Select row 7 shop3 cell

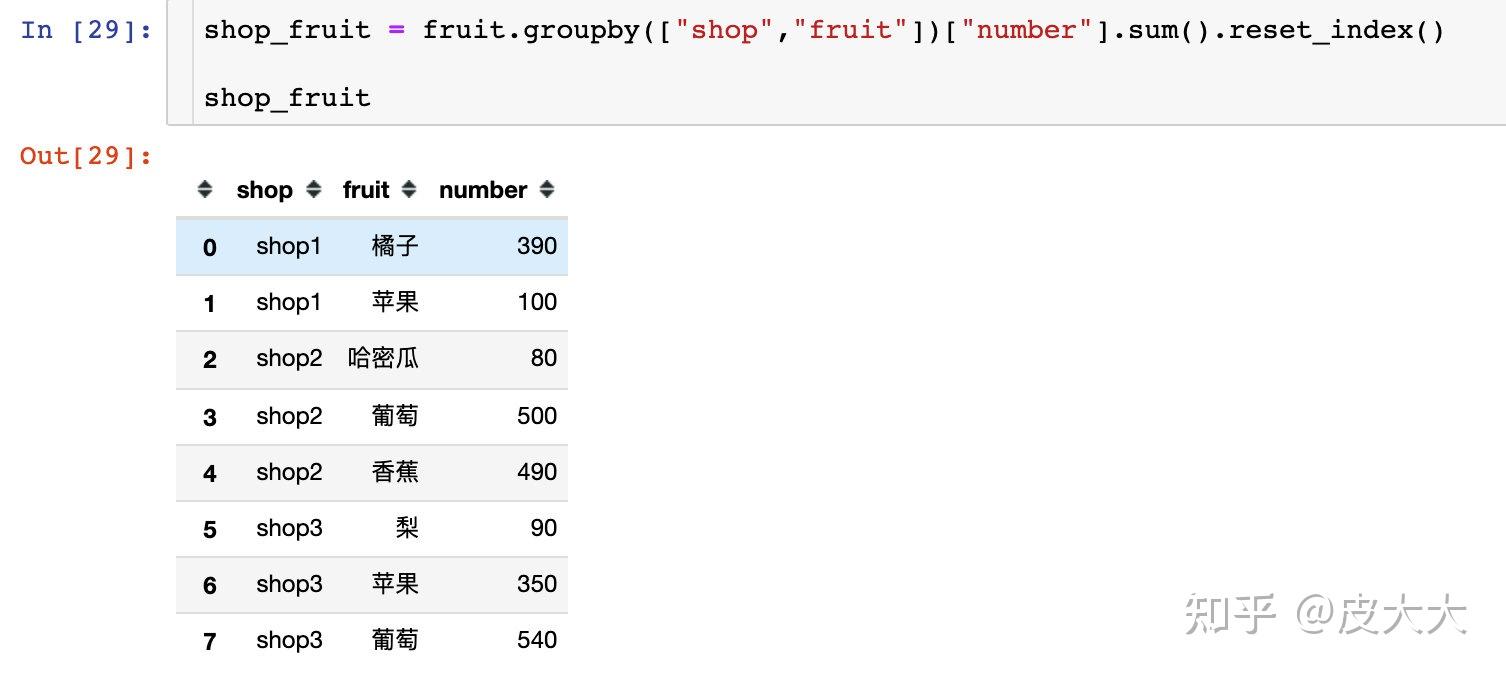[x=289, y=640]
